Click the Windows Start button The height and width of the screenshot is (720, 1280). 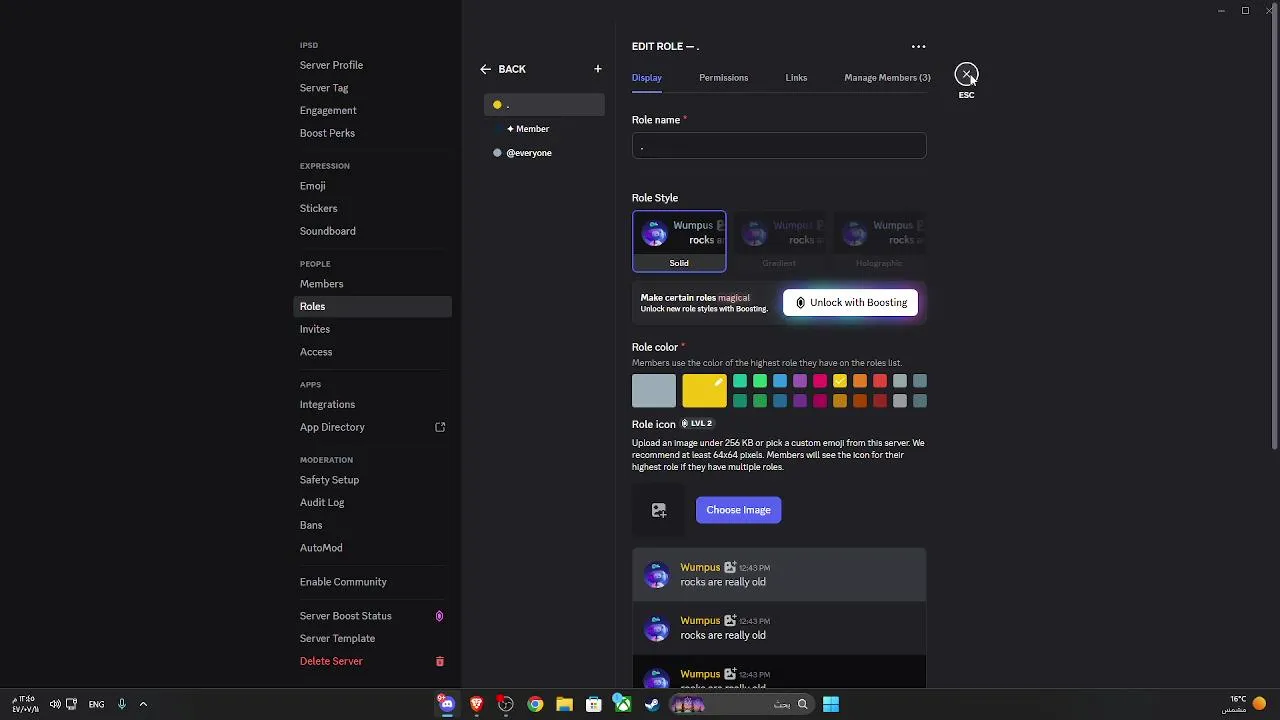click(x=831, y=704)
